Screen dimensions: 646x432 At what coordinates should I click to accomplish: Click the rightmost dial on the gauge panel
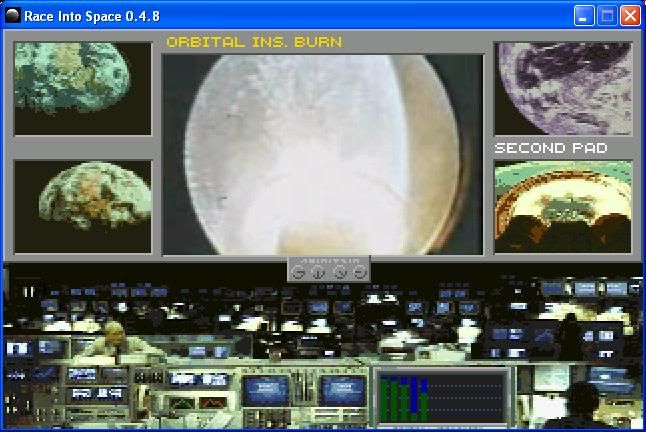(x=360, y=273)
